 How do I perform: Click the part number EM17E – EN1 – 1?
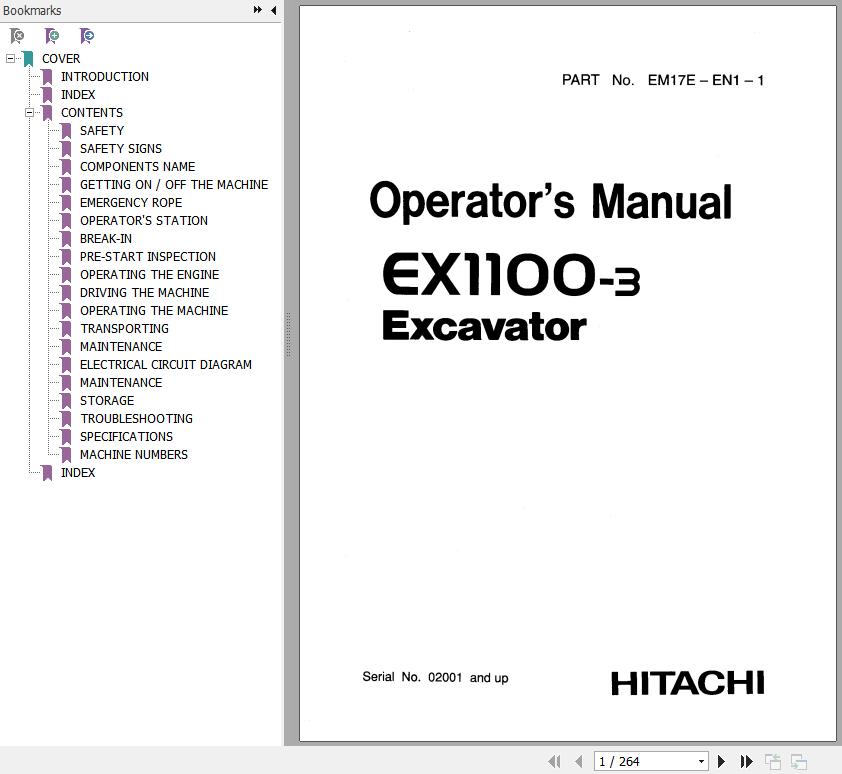click(706, 80)
